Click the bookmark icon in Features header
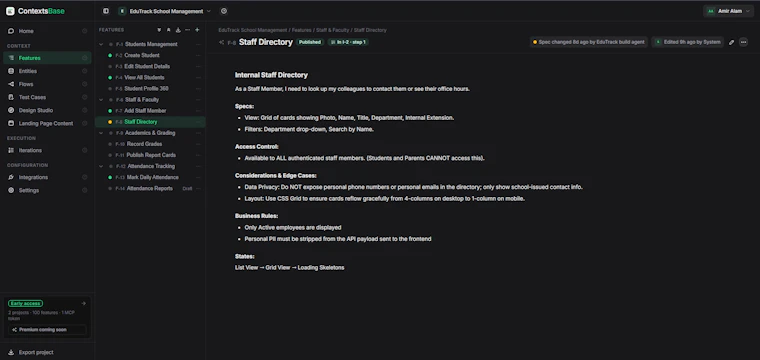The width and height of the screenshot is (760, 360). [169, 30]
